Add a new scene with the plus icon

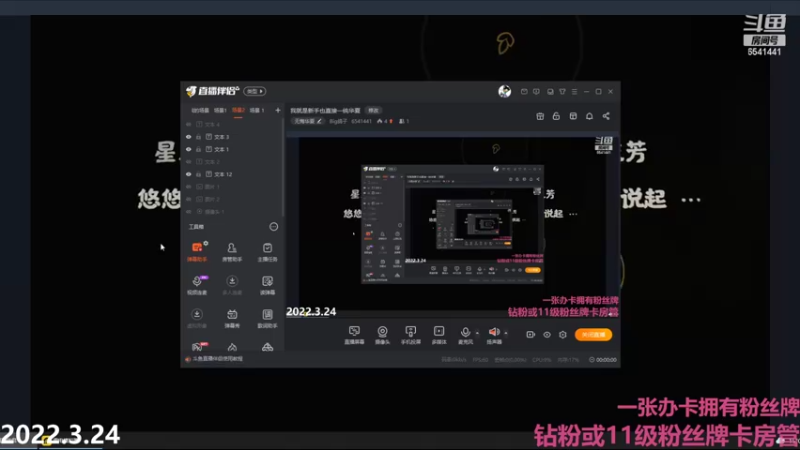(278, 110)
